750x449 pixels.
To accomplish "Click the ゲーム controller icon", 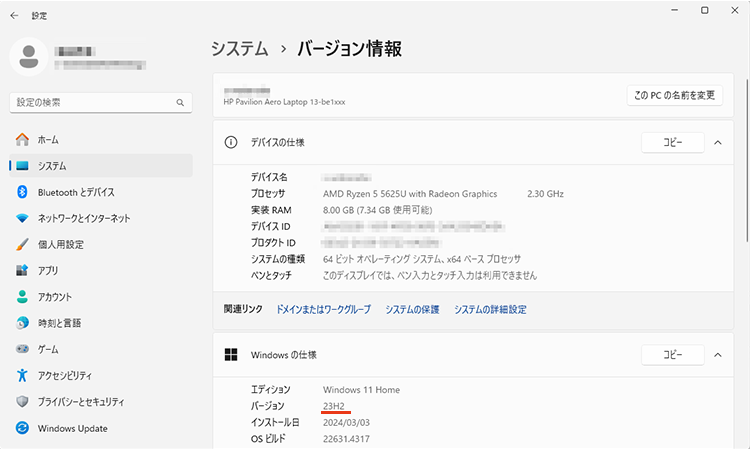I will tap(22, 349).
